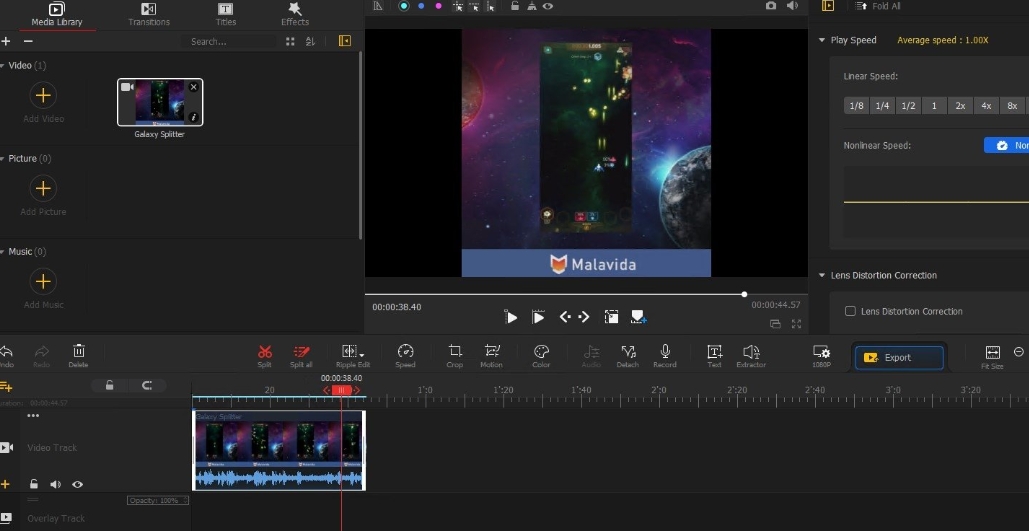The height and width of the screenshot is (531, 1029).
Task: Click the Delete trash icon
Action: click(78, 356)
